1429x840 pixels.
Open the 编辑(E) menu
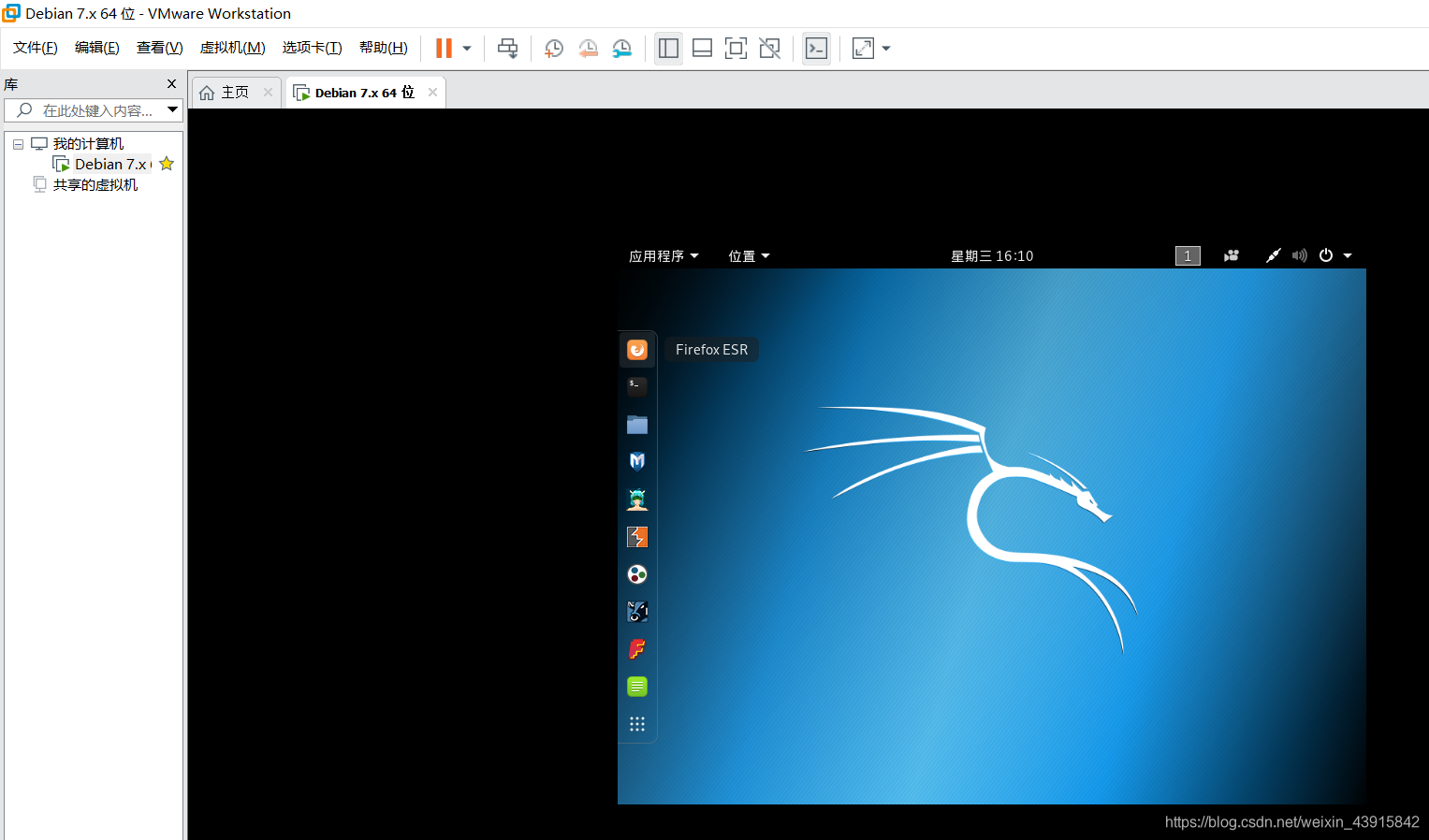click(97, 48)
